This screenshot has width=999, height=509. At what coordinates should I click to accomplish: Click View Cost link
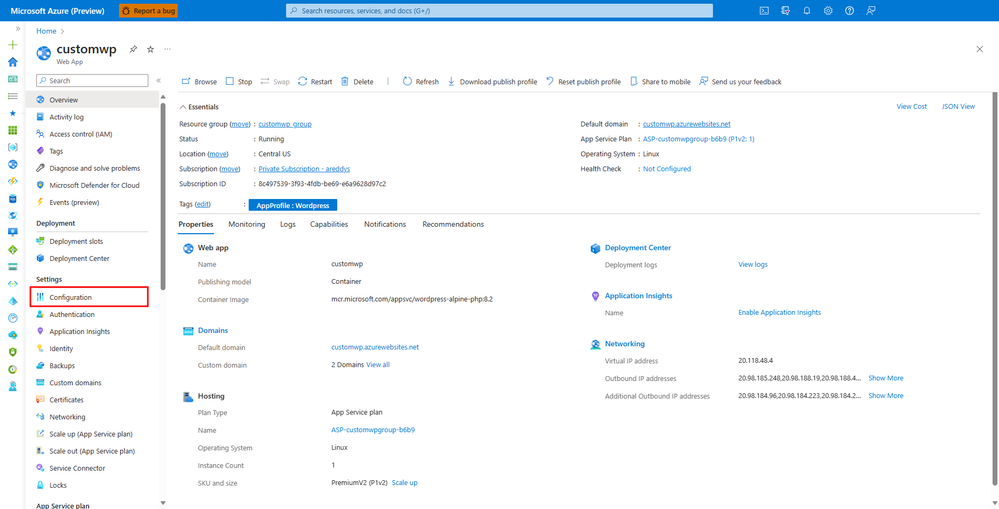912,106
